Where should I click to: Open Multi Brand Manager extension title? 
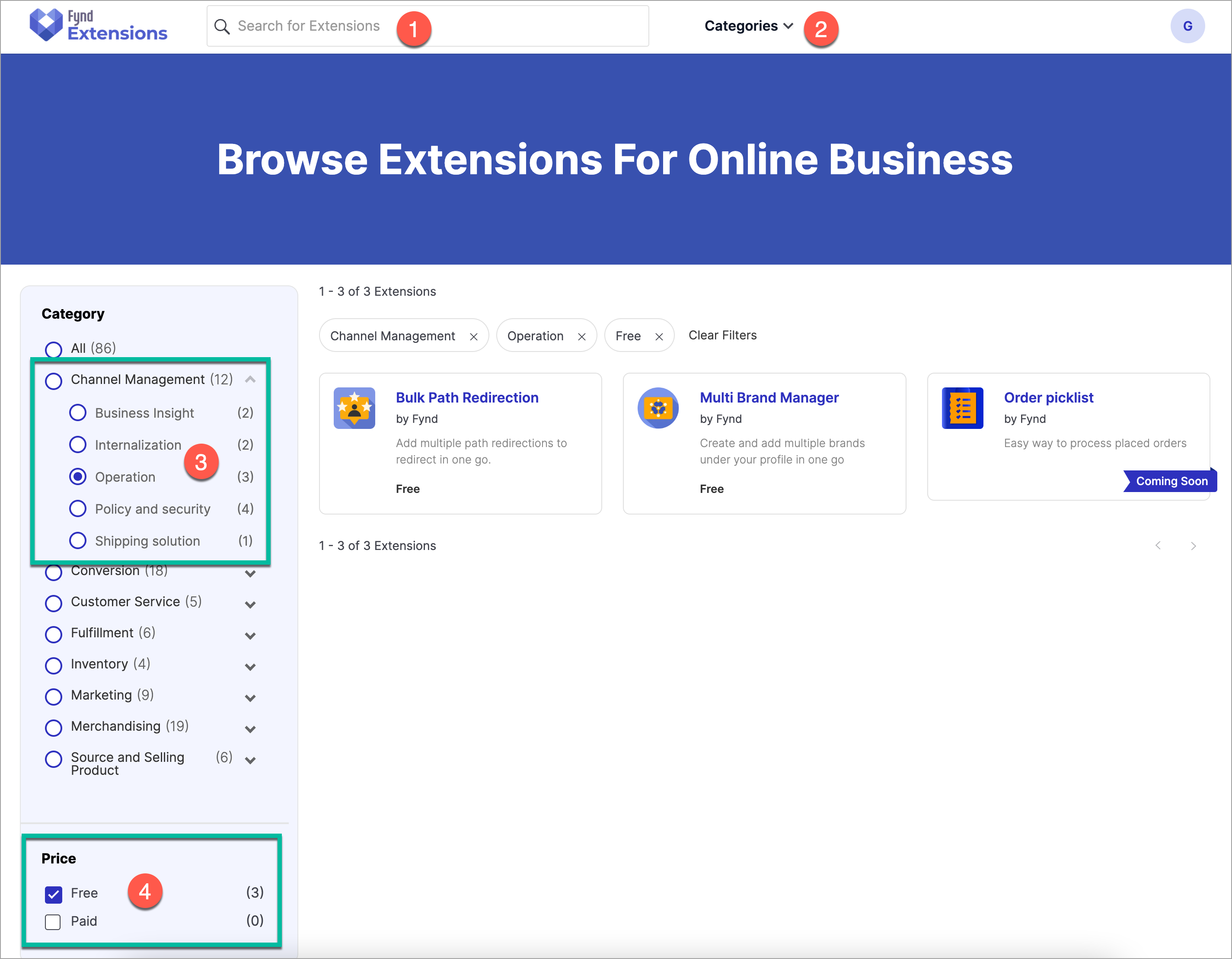pyautogui.click(x=769, y=398)
